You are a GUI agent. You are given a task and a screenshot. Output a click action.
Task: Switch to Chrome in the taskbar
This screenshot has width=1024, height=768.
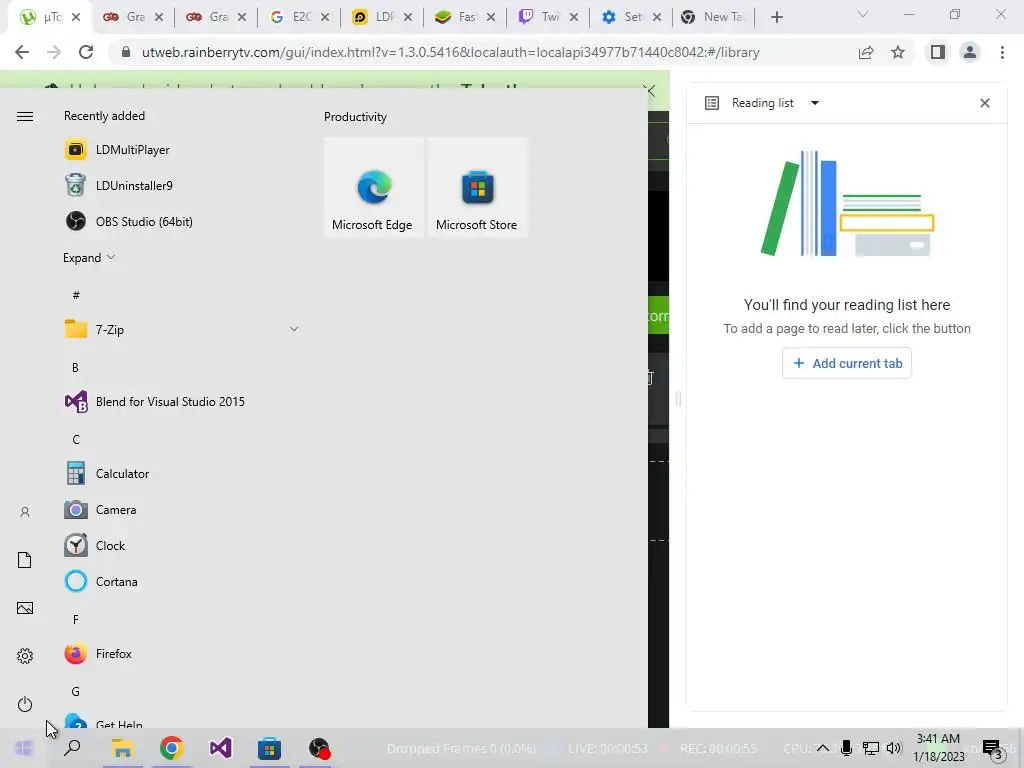point(171,748)
